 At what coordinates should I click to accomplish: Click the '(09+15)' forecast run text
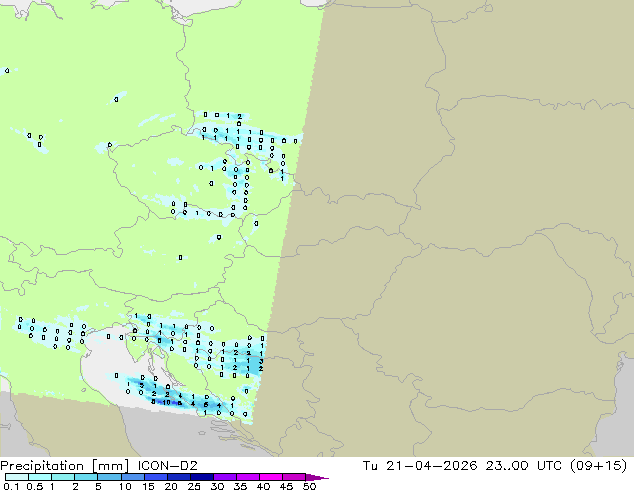(x=598, y=466)
